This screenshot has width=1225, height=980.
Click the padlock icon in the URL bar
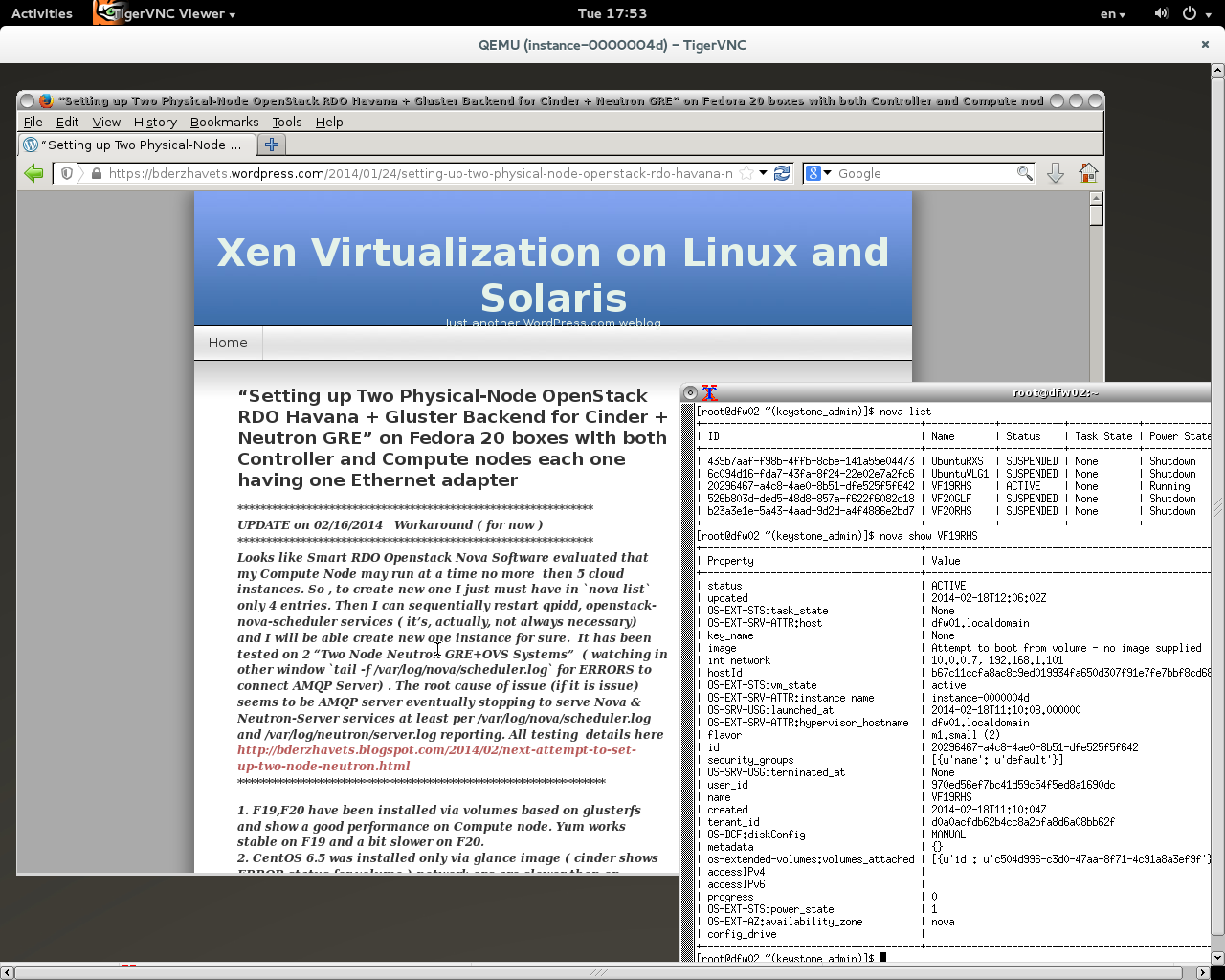coord(97,173)
